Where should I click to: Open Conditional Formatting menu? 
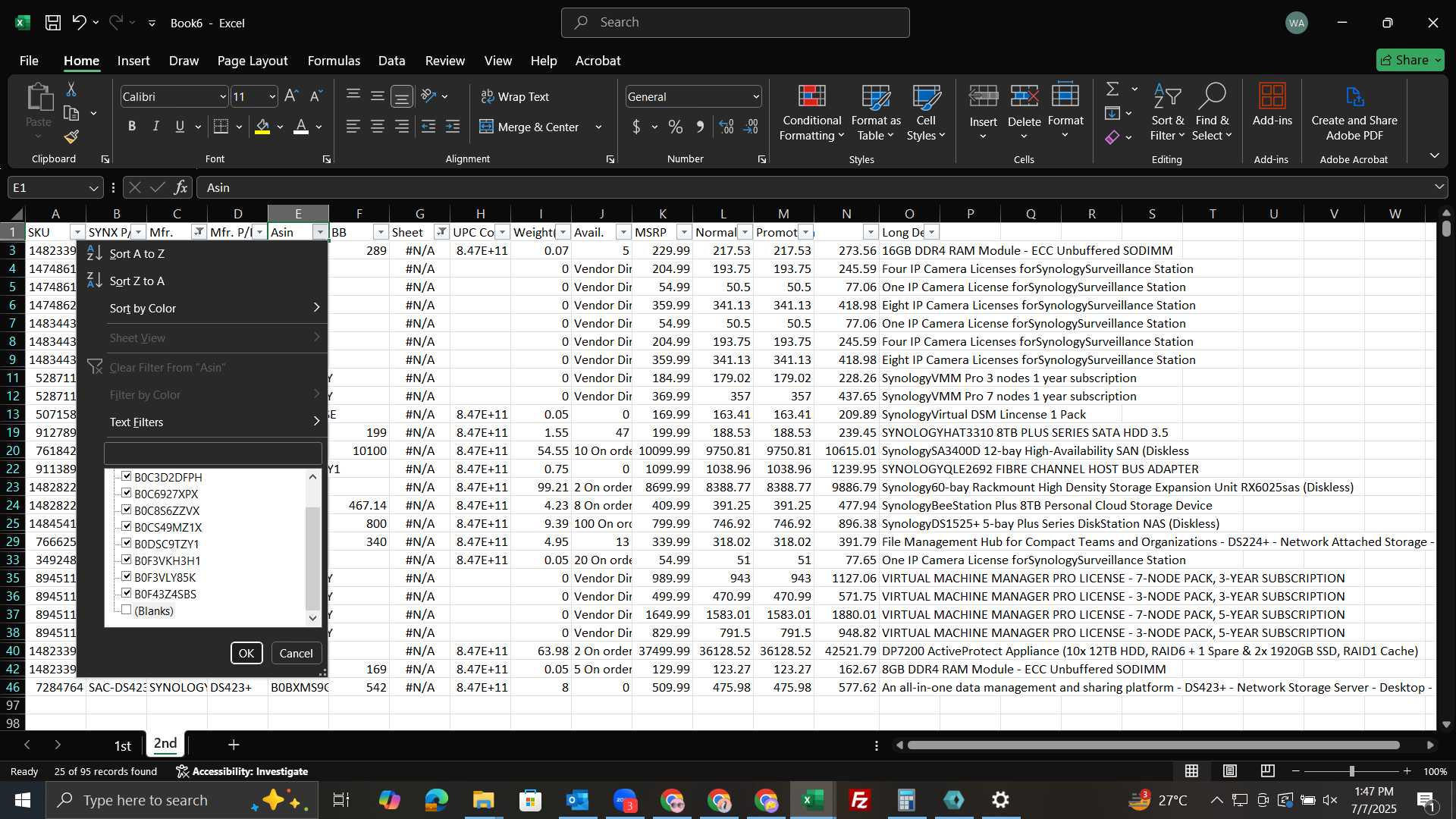[811, 113]
